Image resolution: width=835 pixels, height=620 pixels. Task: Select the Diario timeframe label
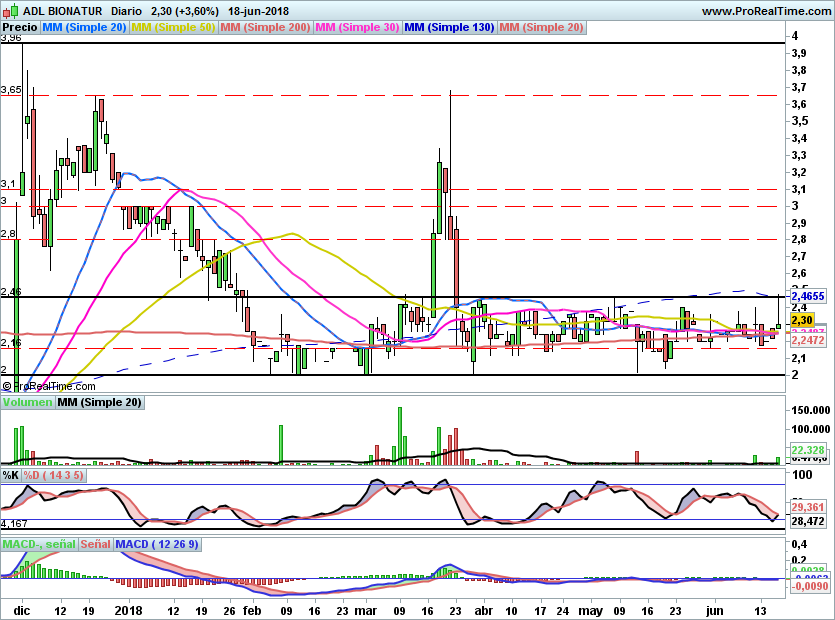tap(127, 11)
